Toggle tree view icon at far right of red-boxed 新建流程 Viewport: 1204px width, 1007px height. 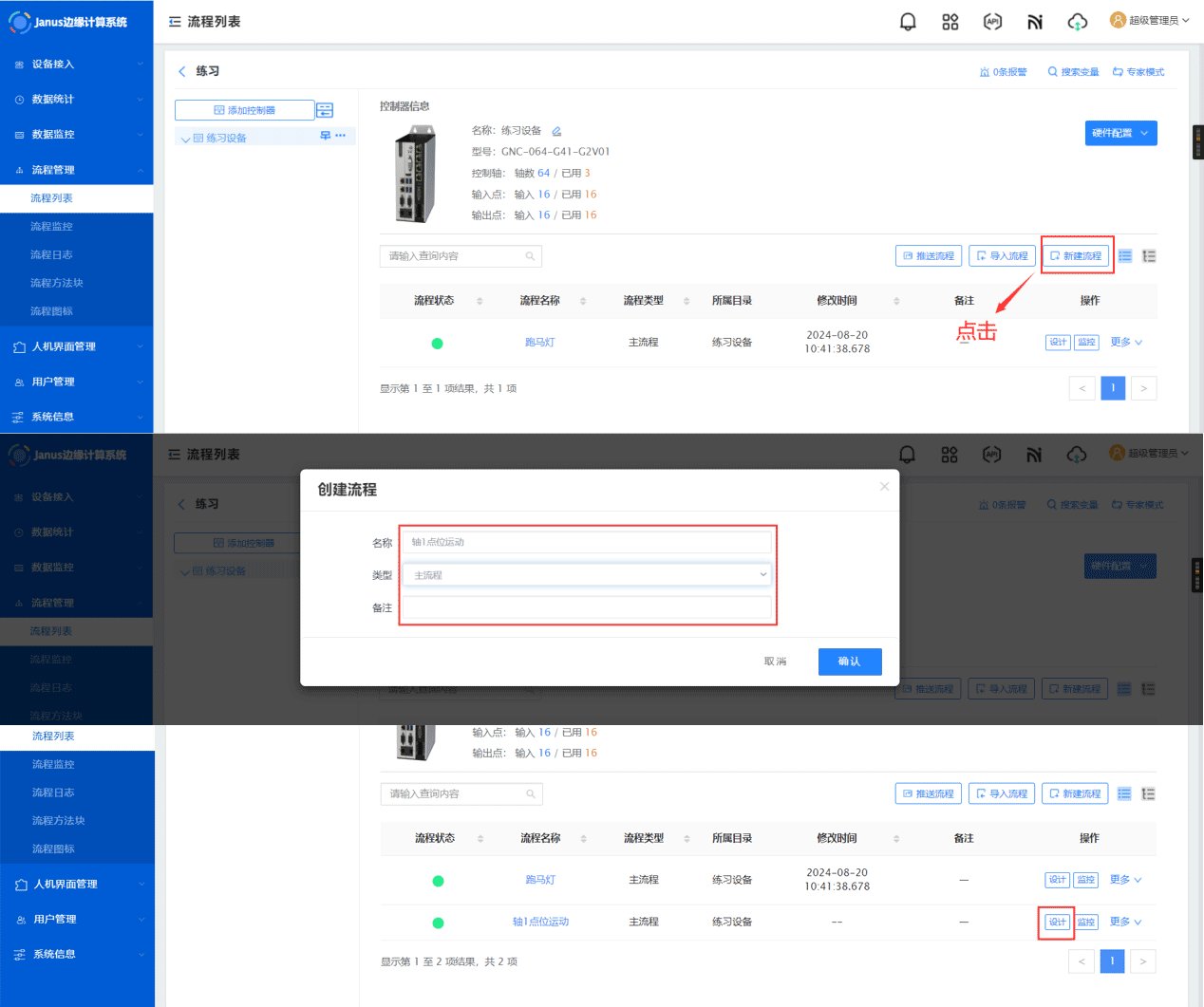(x=1149, y=256)
